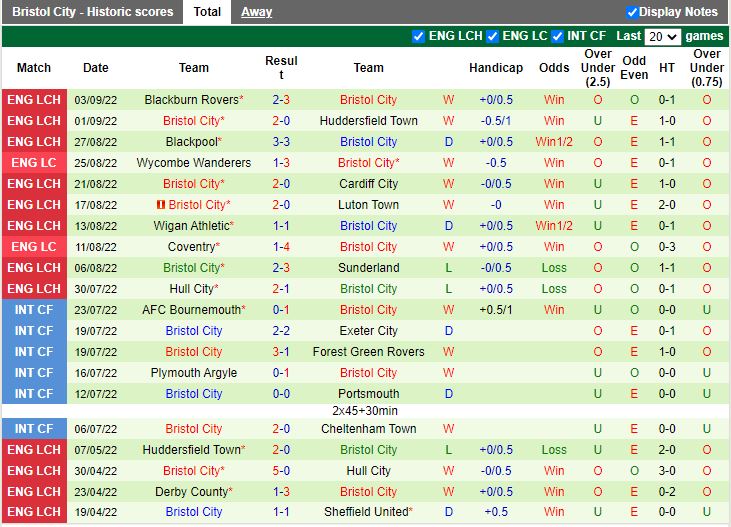Select the date 03/09/22
The height and width of the screenshot is (527, 731).
click(96, 100)
